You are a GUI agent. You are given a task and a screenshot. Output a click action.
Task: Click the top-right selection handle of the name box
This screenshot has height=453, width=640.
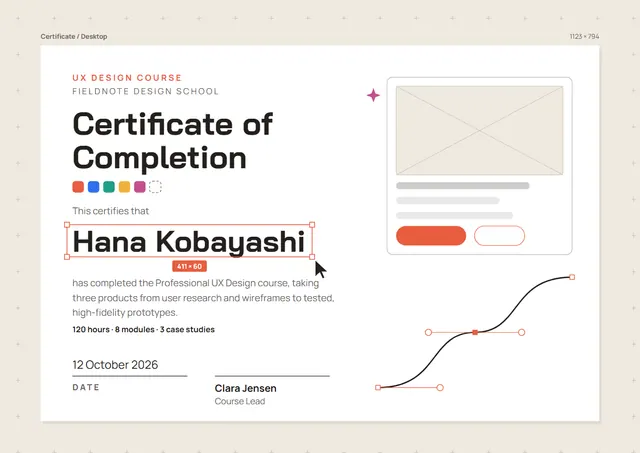[312, 224]
